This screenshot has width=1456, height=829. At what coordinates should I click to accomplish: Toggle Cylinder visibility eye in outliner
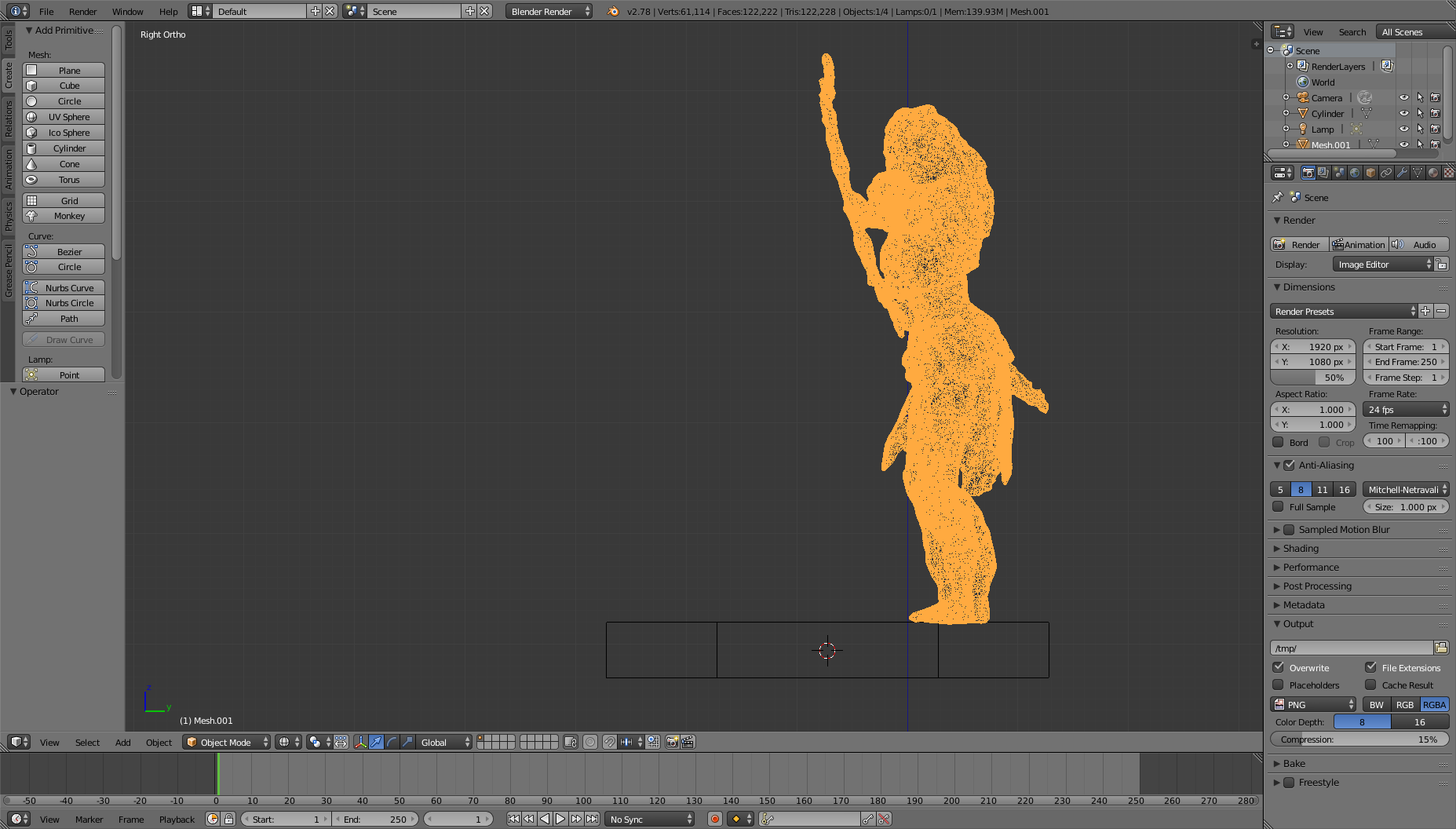pos(1404,114)
